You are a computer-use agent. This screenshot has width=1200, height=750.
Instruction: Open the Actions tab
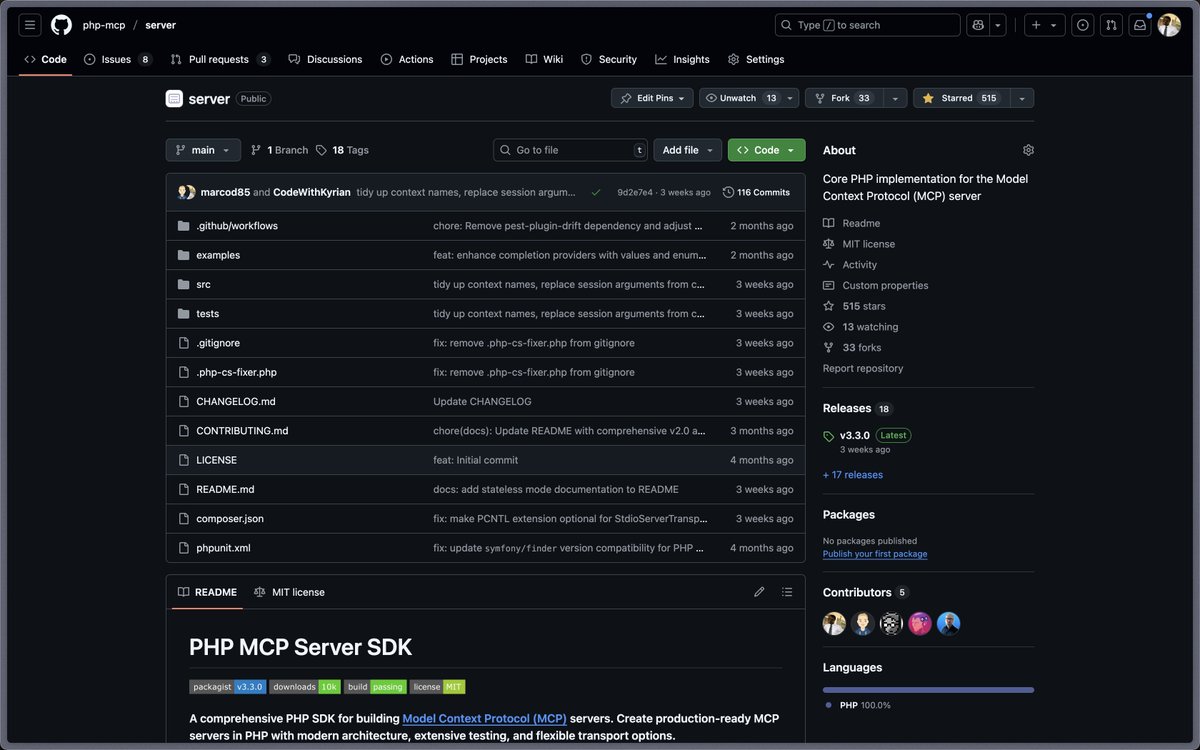point(407,59)
